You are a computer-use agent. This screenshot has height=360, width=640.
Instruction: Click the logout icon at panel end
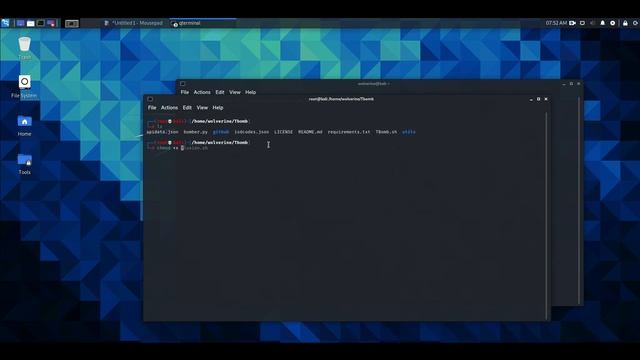tap(636, 23)
